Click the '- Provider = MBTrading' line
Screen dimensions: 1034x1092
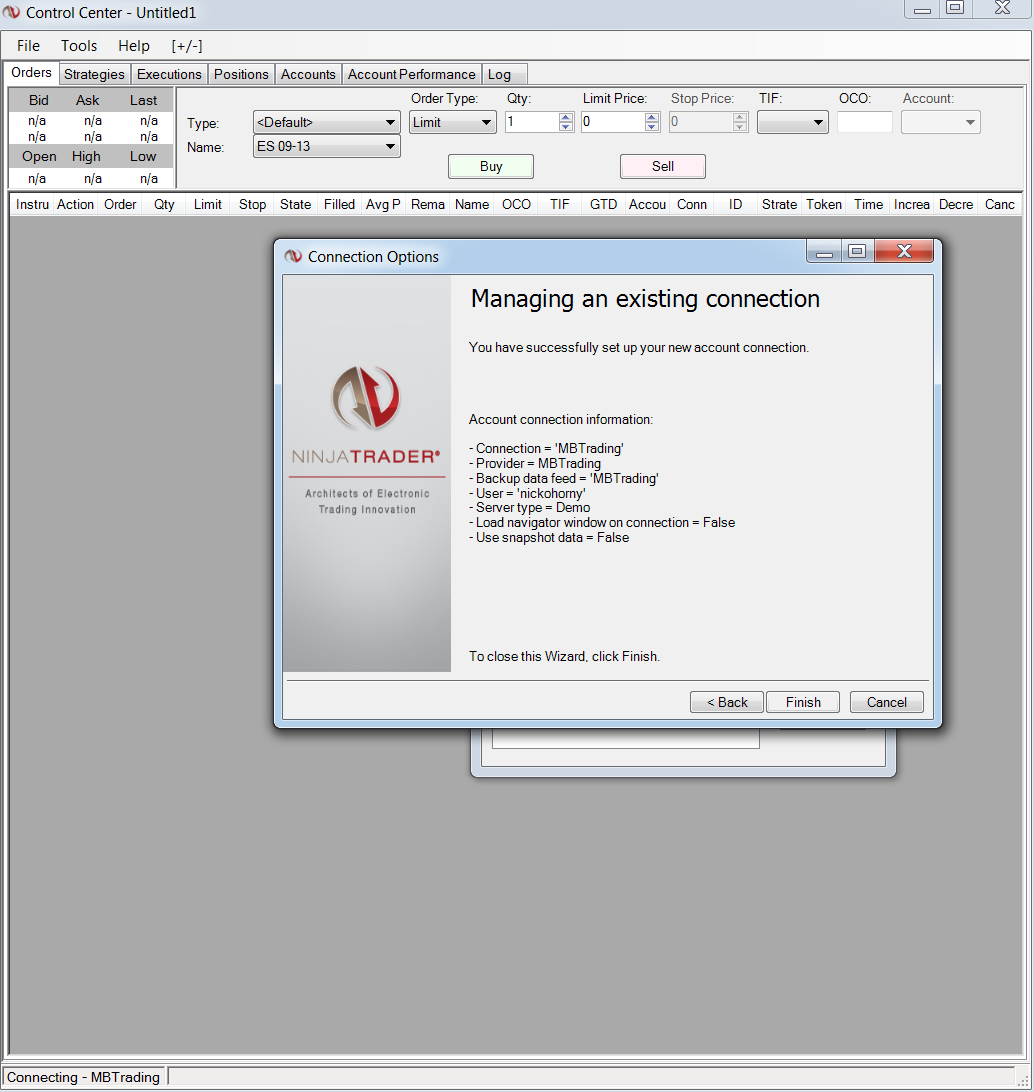point(535,463)
